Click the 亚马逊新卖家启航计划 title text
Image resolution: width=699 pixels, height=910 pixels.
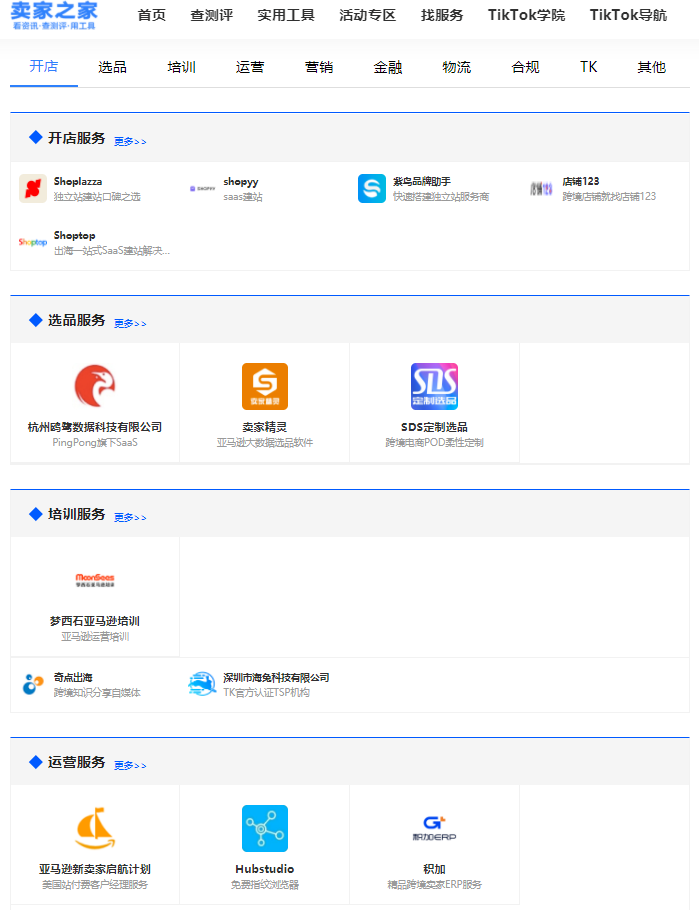pyautogui.click(x=95, y=869)
